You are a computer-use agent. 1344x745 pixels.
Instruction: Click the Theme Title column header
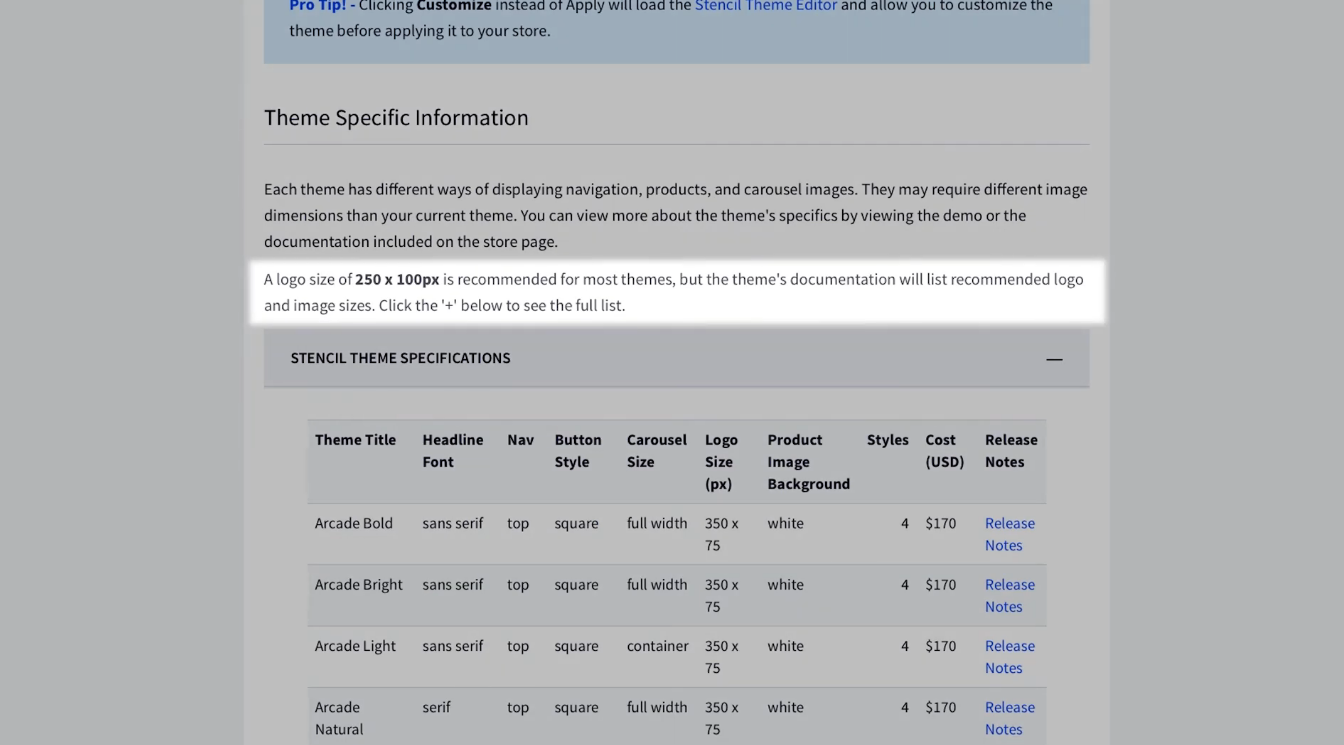355,440
